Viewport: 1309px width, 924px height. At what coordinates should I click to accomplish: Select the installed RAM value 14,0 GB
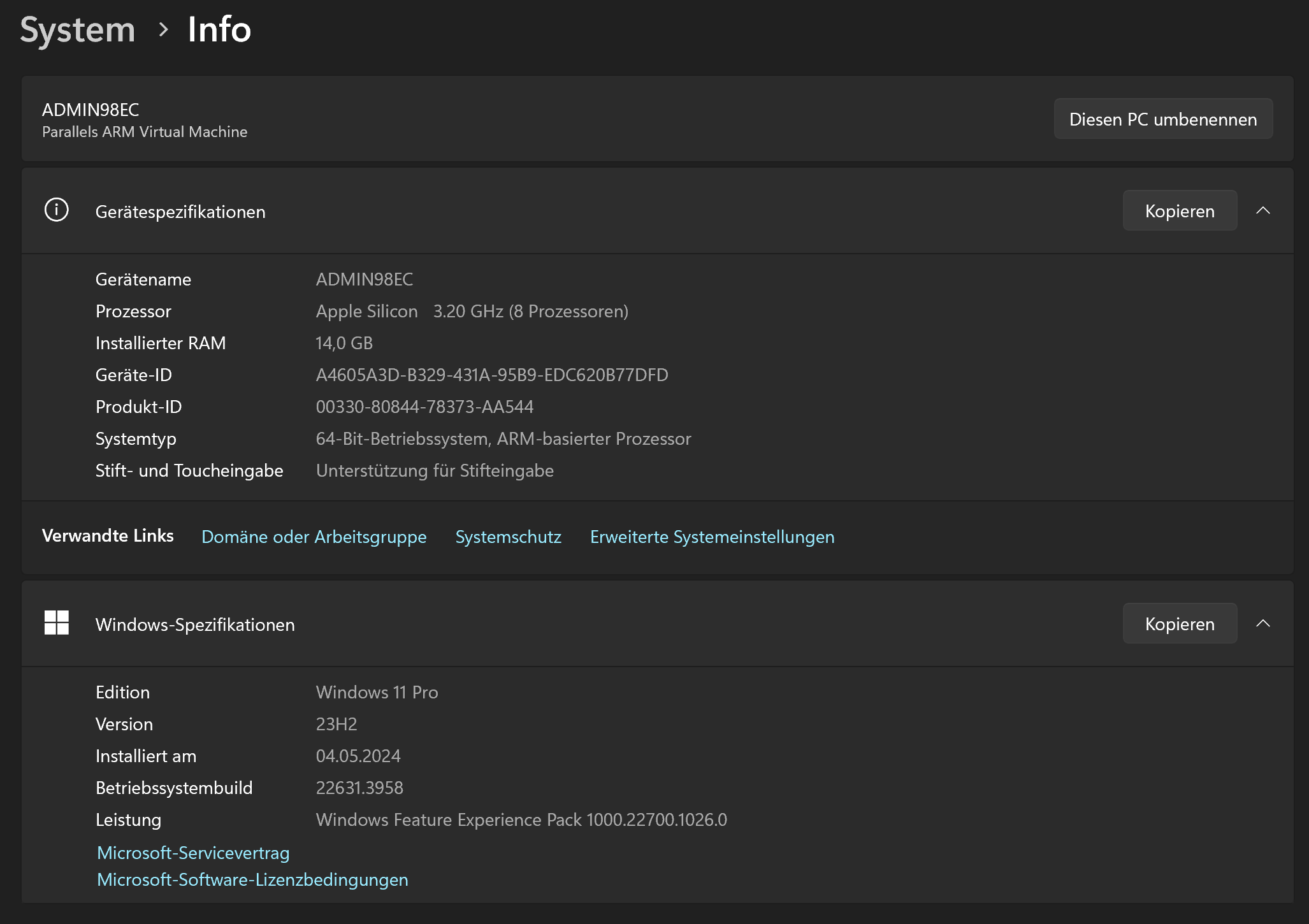[x=344, y=343]
